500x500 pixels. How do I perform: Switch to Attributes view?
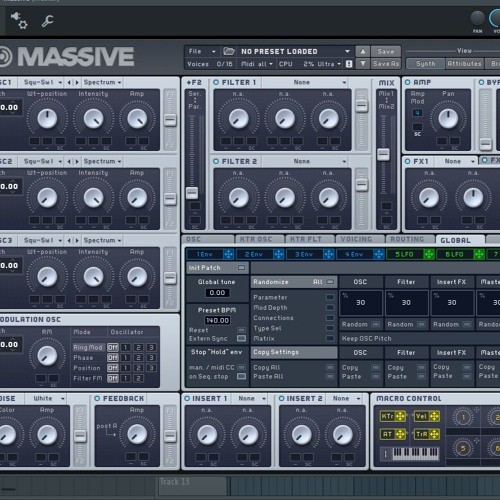(x=464, y=63)
